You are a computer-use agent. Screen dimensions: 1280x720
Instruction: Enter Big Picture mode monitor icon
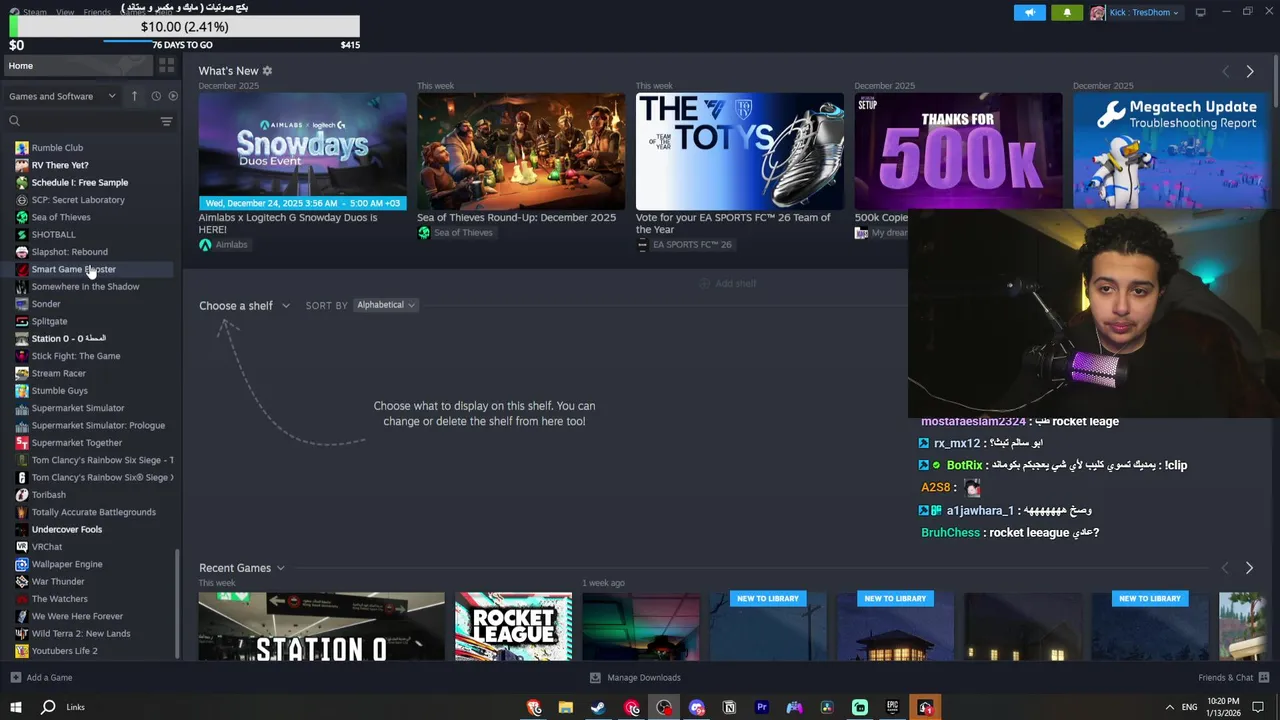point(1200,12)
